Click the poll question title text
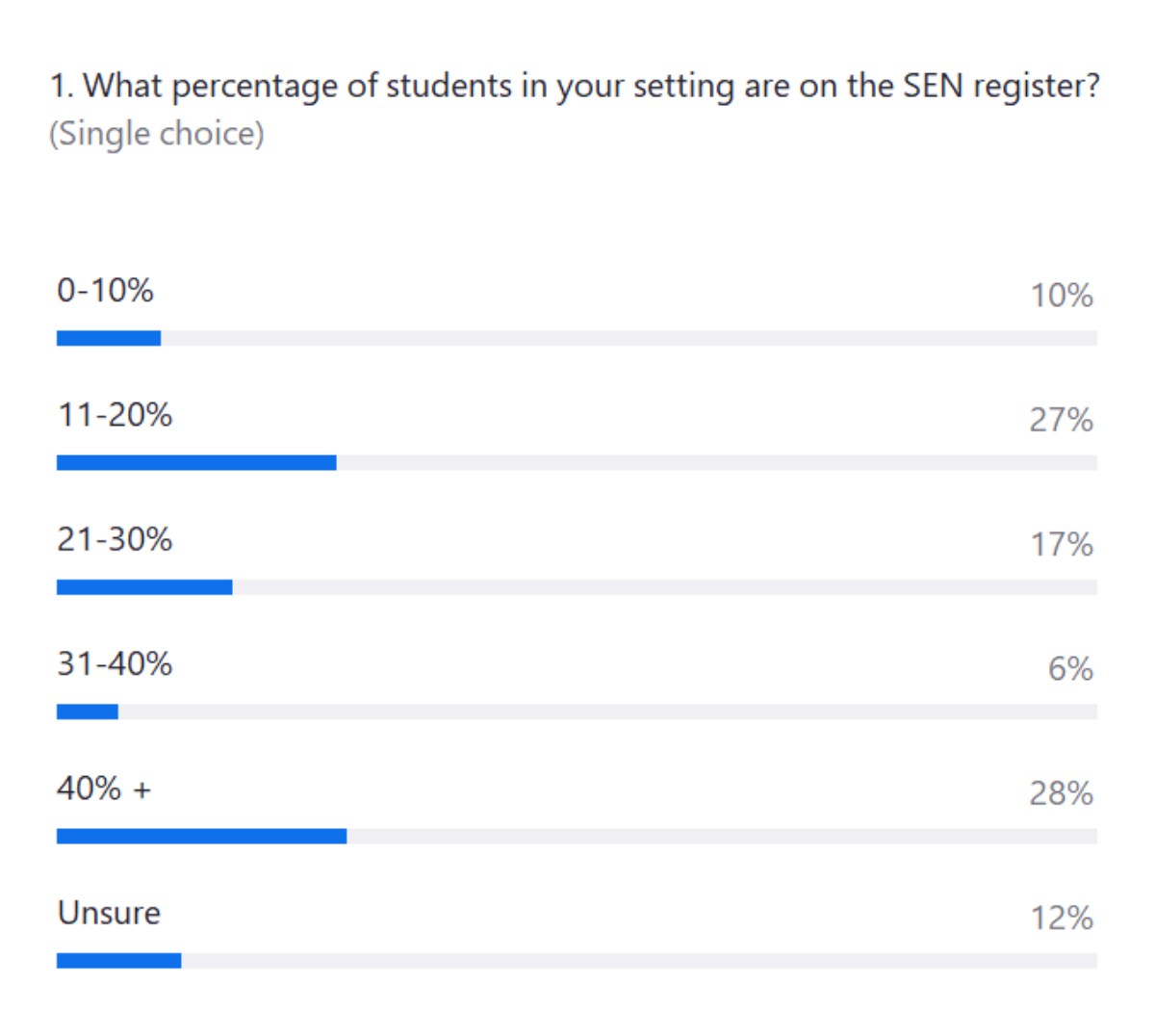Screen dimensions: 1155x1036 coord(575,87)
